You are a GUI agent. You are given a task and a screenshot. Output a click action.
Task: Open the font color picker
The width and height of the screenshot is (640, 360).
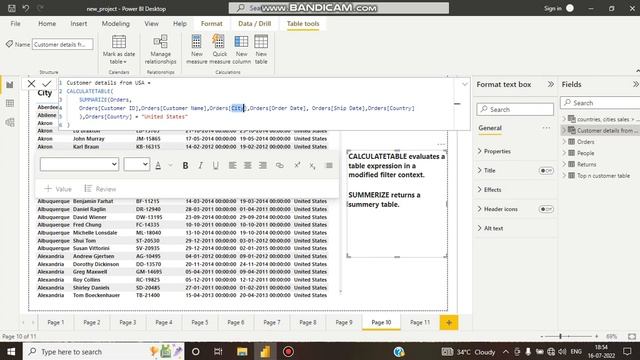(x=158, y=165)
